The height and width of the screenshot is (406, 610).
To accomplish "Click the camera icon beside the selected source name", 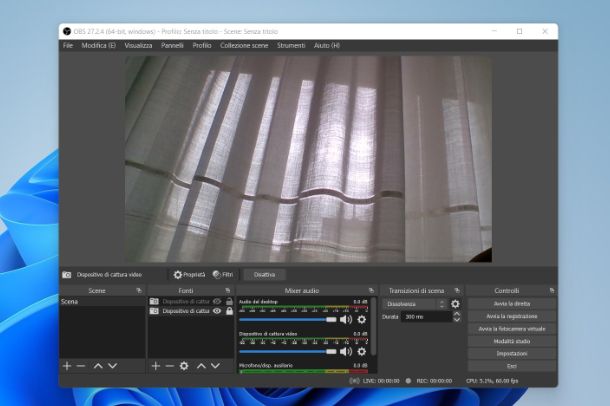I will pos(67,275).
